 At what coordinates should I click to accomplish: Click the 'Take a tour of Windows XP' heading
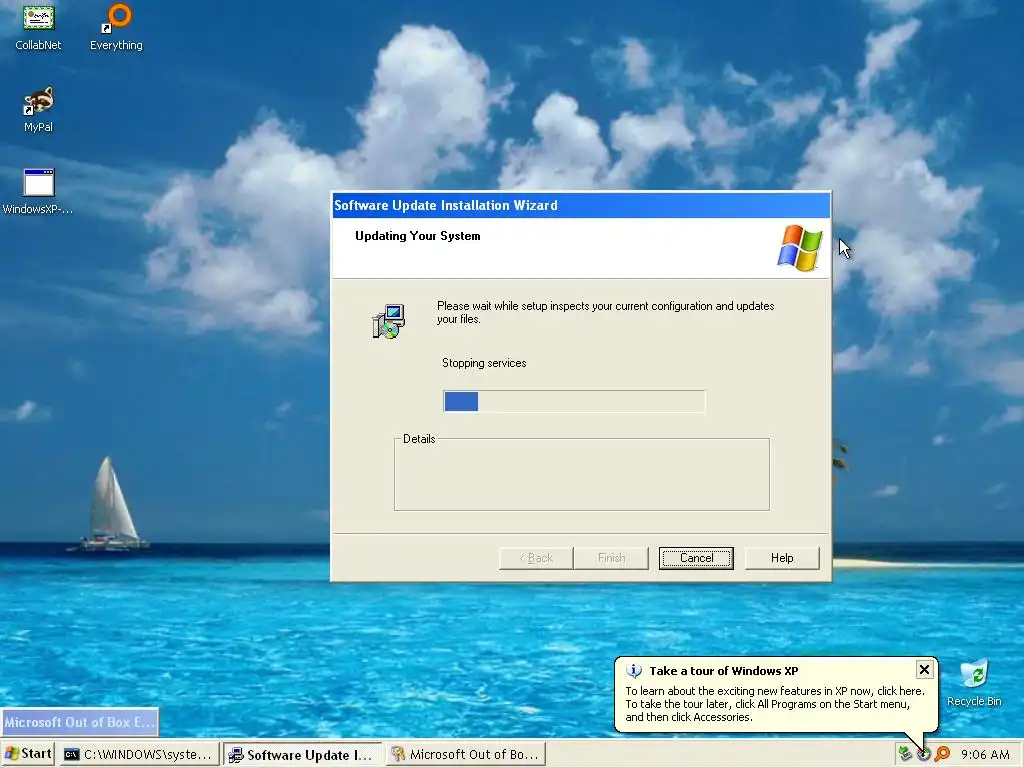click(724, 671)
